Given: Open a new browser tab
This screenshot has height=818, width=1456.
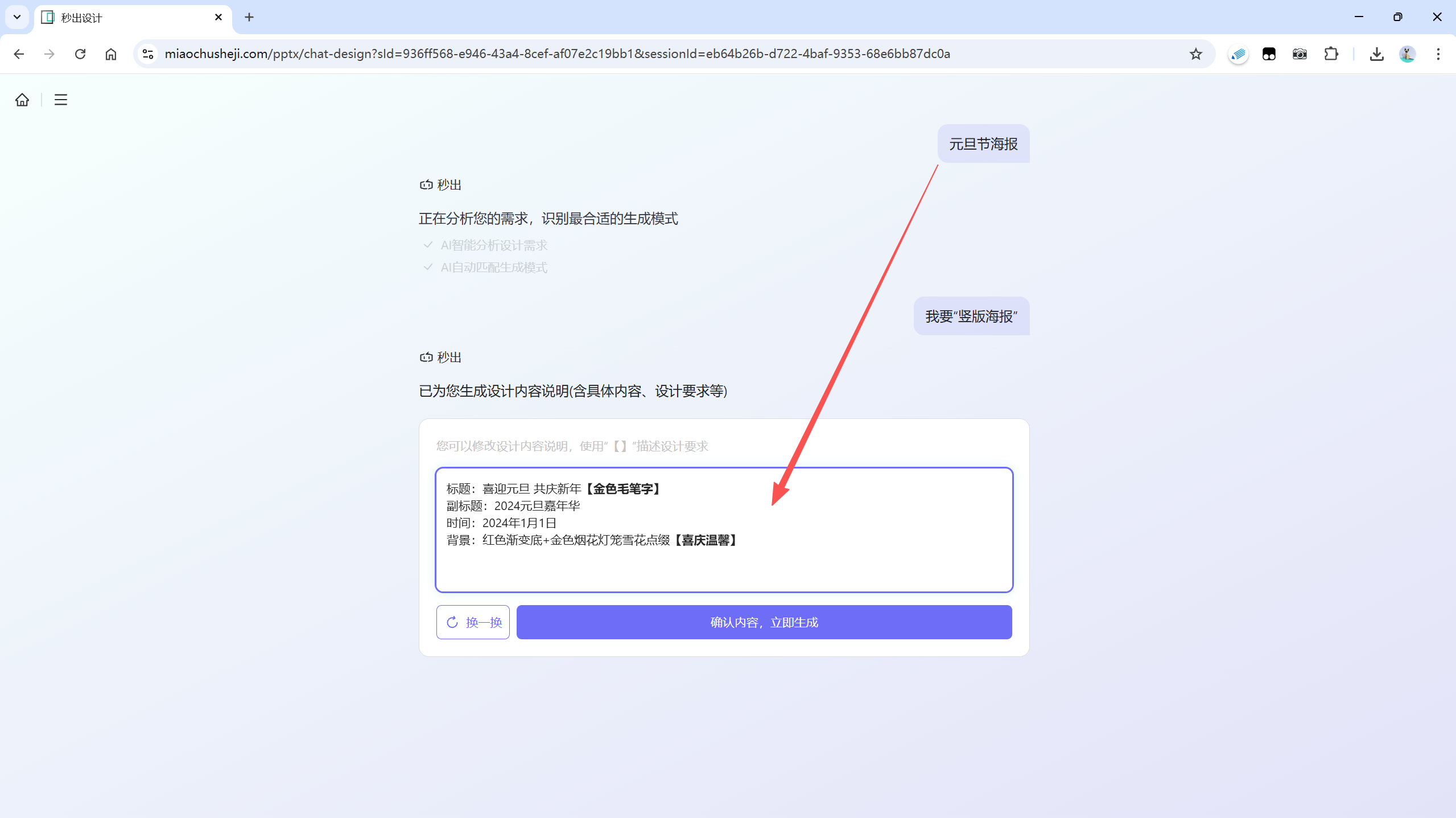Looking at the screenshot, I should (249, 17).
